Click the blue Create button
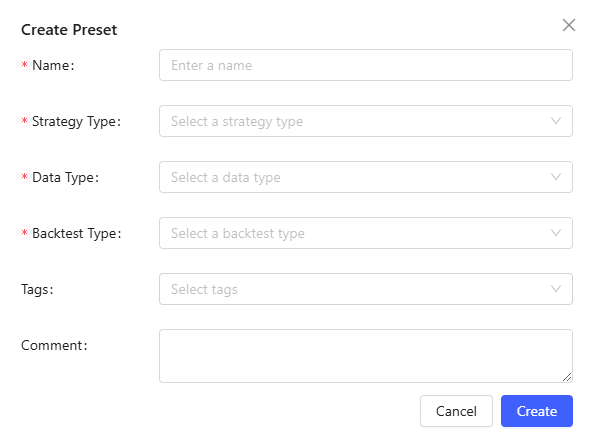The image size is (594, 446). [x=537, y=411]
